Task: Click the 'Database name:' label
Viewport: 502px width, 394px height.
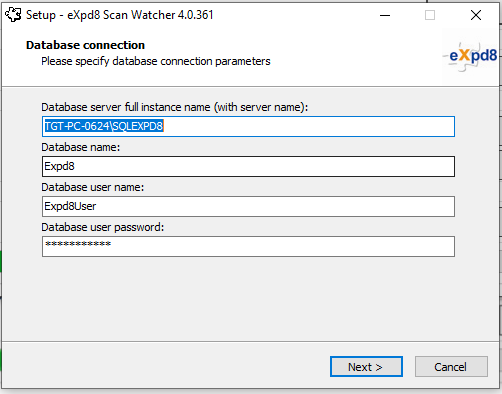Action: [81, 147]
